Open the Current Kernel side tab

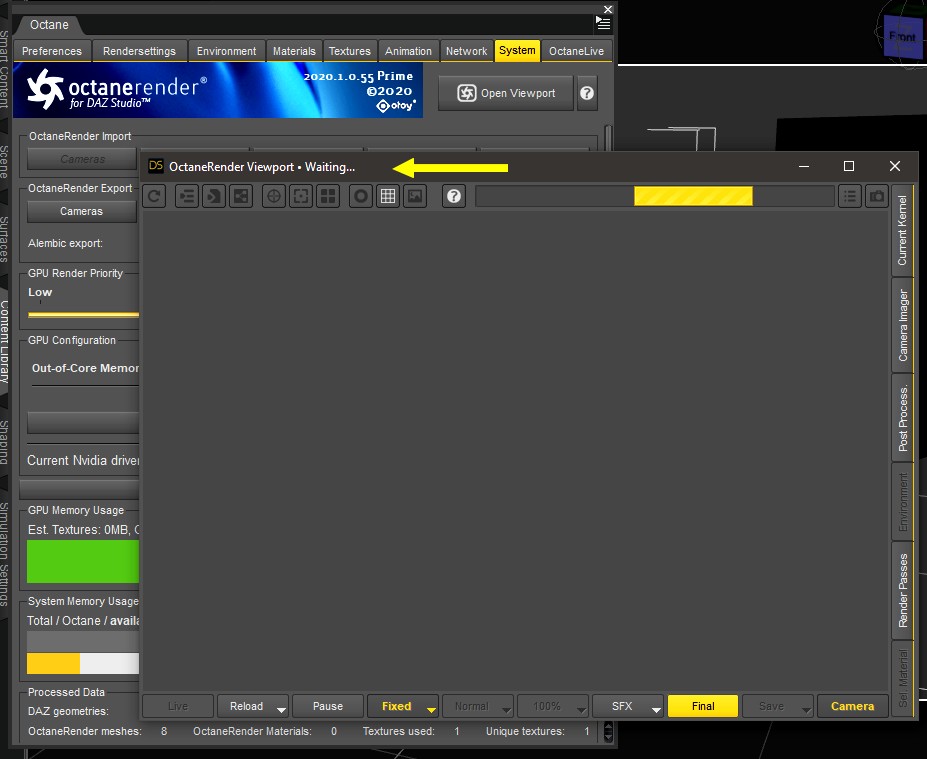click(x=902, y=230)
